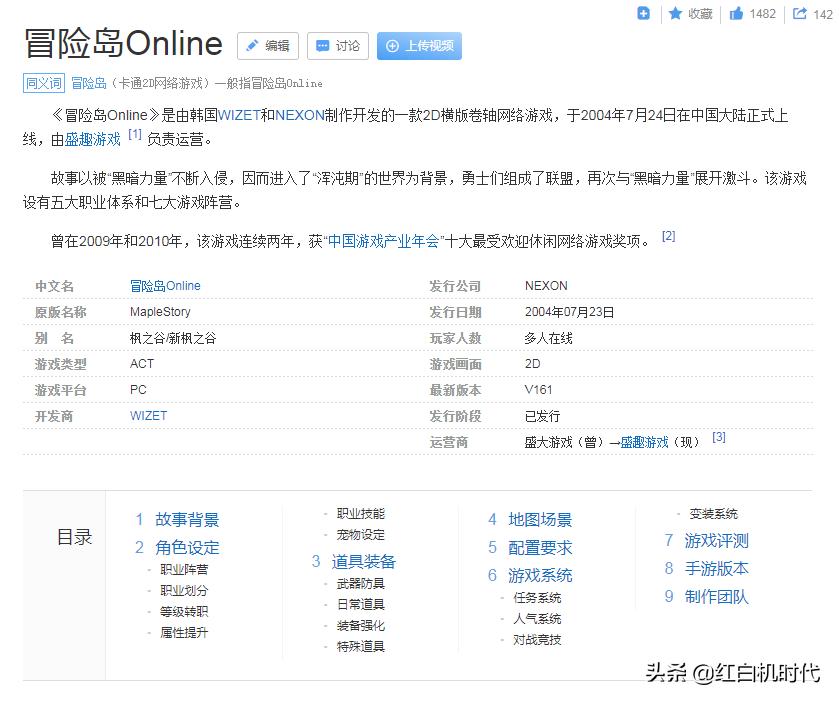
Task: Click the 枫之谷/新枫之谷 alias value
Action: point(173,338)
